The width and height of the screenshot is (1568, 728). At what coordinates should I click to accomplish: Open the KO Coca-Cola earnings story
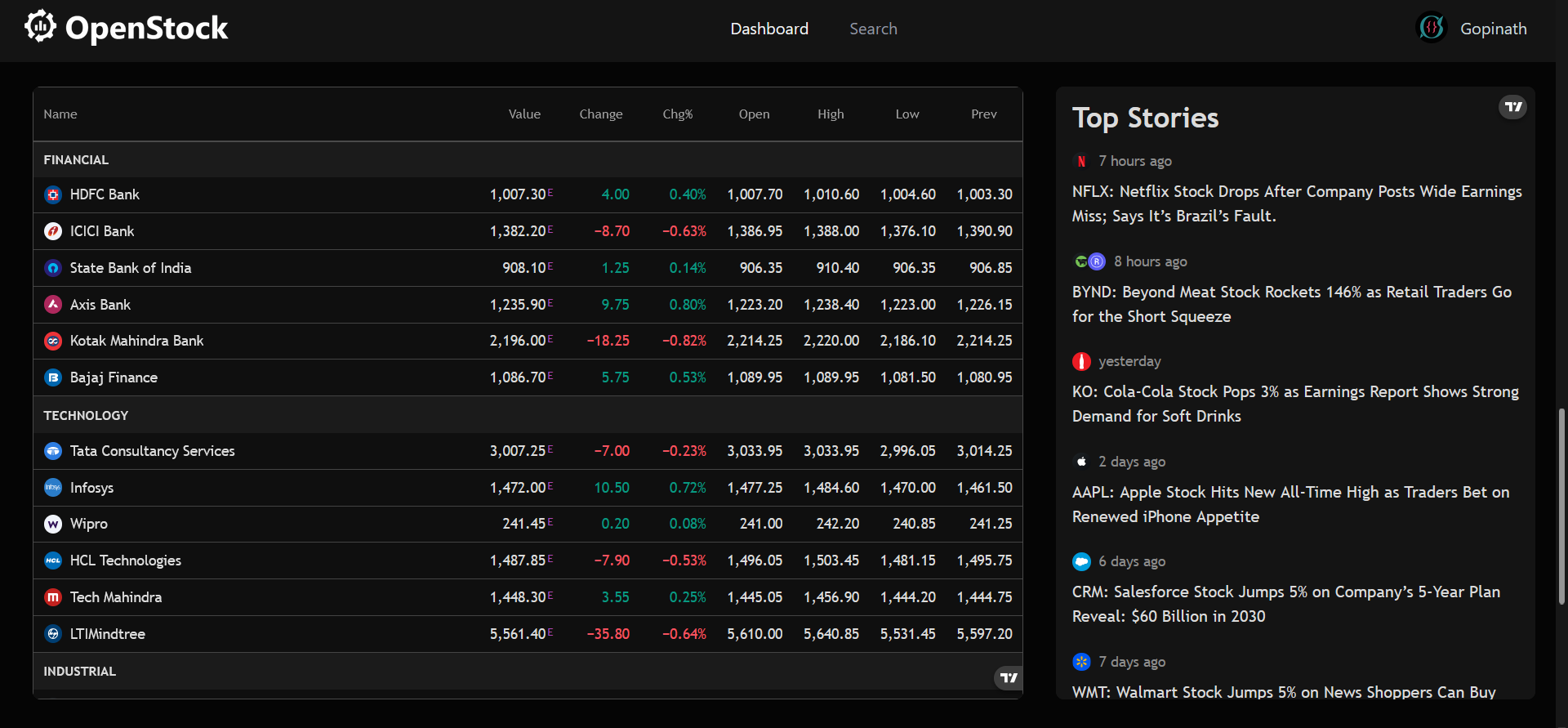click(1295, 404)
